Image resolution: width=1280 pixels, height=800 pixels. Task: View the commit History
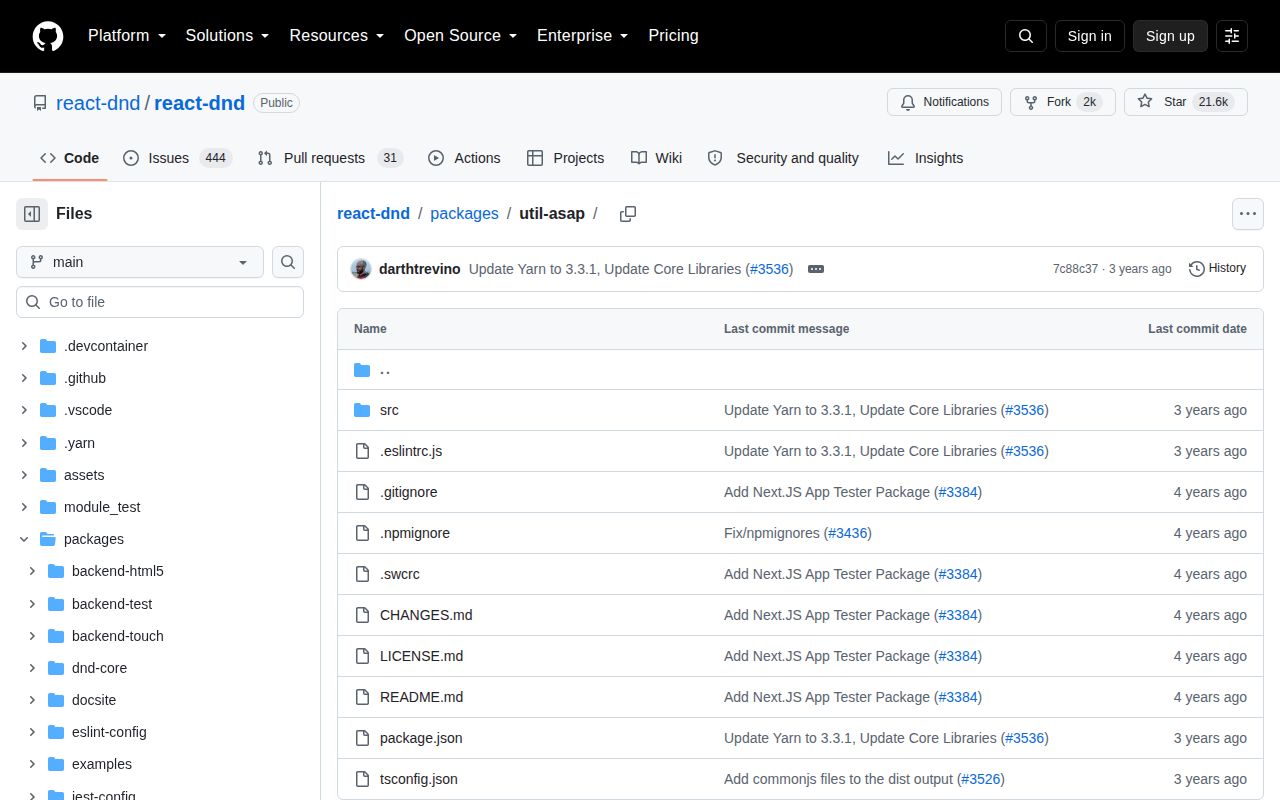pyautogui.click(x=1218, y=268)
